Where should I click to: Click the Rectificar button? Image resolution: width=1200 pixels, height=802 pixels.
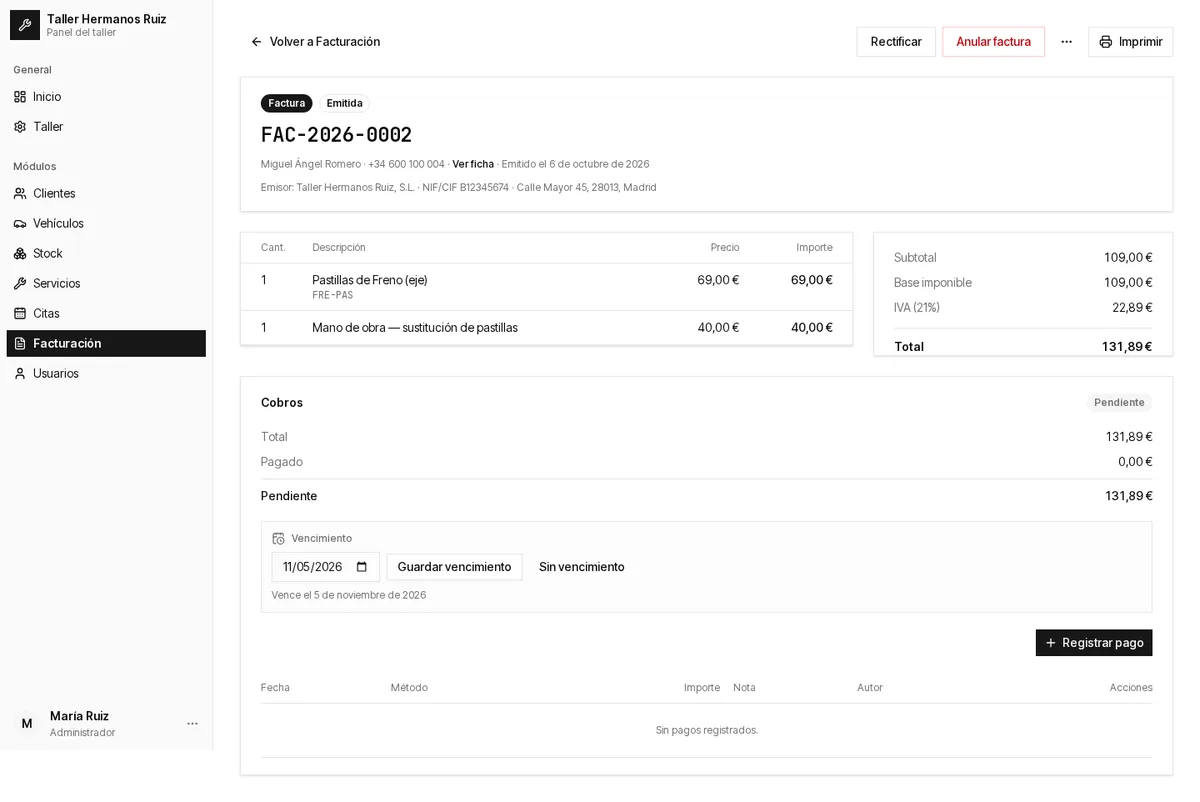(896, 42)
